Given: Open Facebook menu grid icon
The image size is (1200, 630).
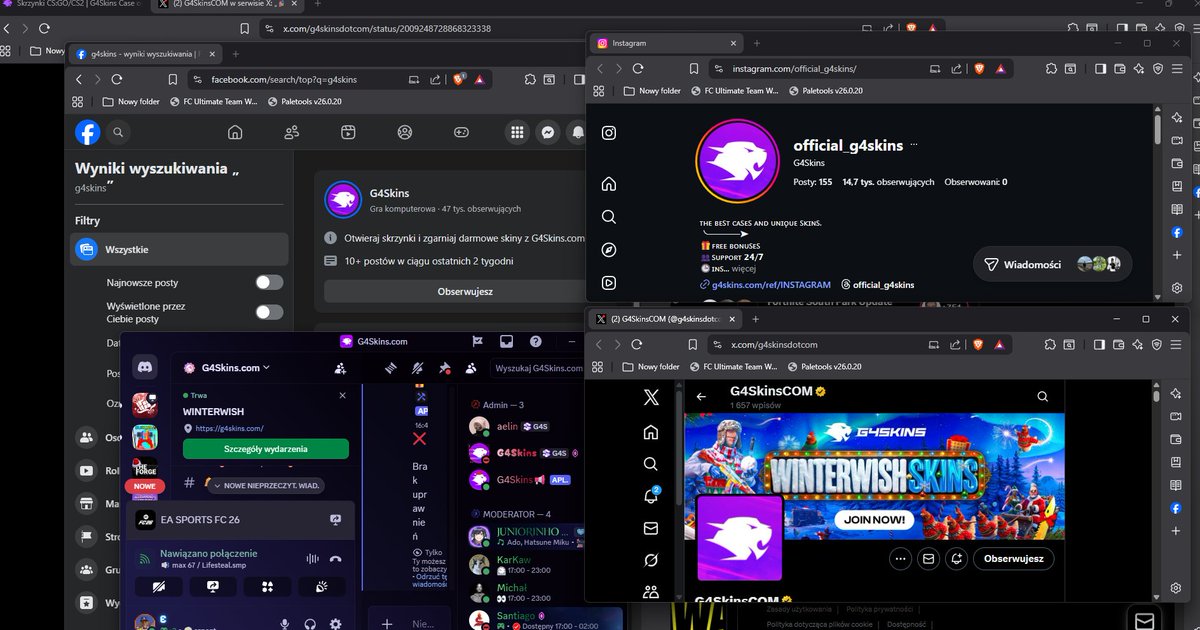Looking at the screenshot, I should click(517, 132).
